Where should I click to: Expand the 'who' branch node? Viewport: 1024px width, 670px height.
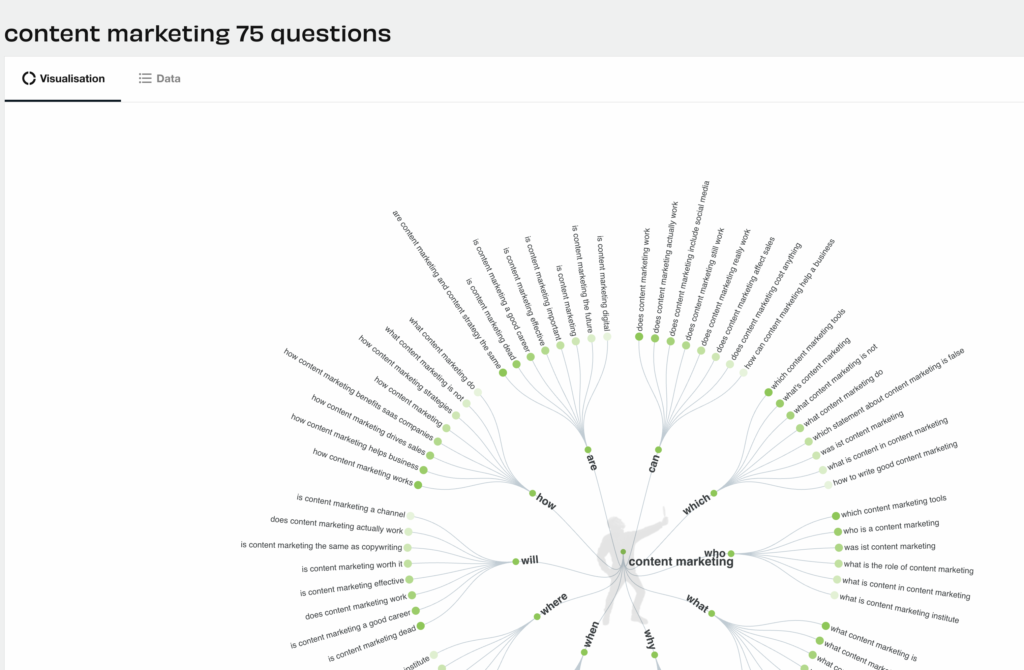(x=731, y=554)
